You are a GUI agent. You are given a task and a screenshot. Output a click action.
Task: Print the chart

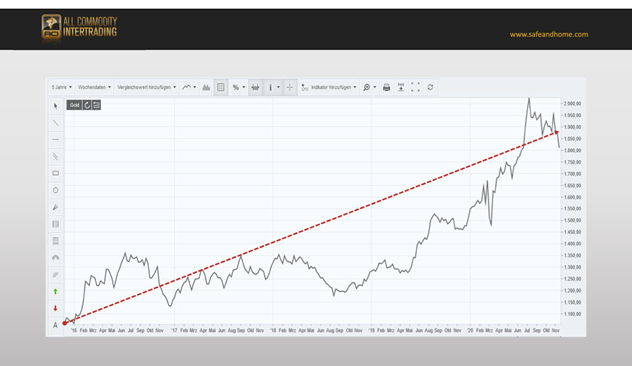point(387,87)
